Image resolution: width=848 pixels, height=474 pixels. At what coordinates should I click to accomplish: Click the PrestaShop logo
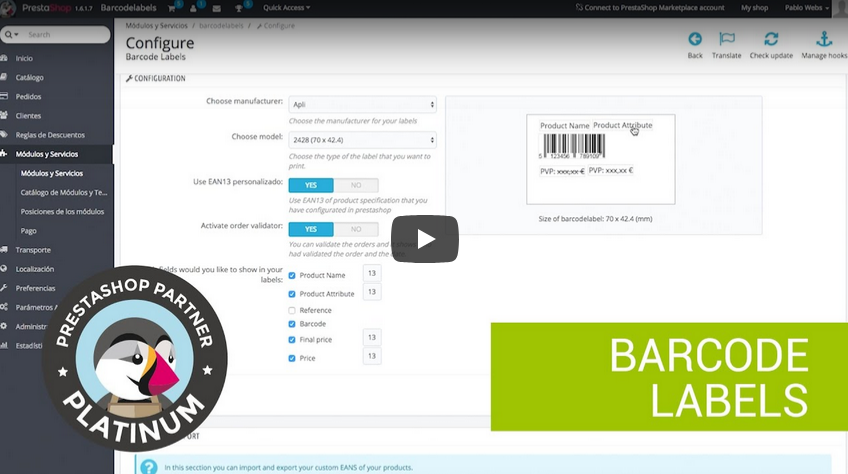tap(47, 8)
